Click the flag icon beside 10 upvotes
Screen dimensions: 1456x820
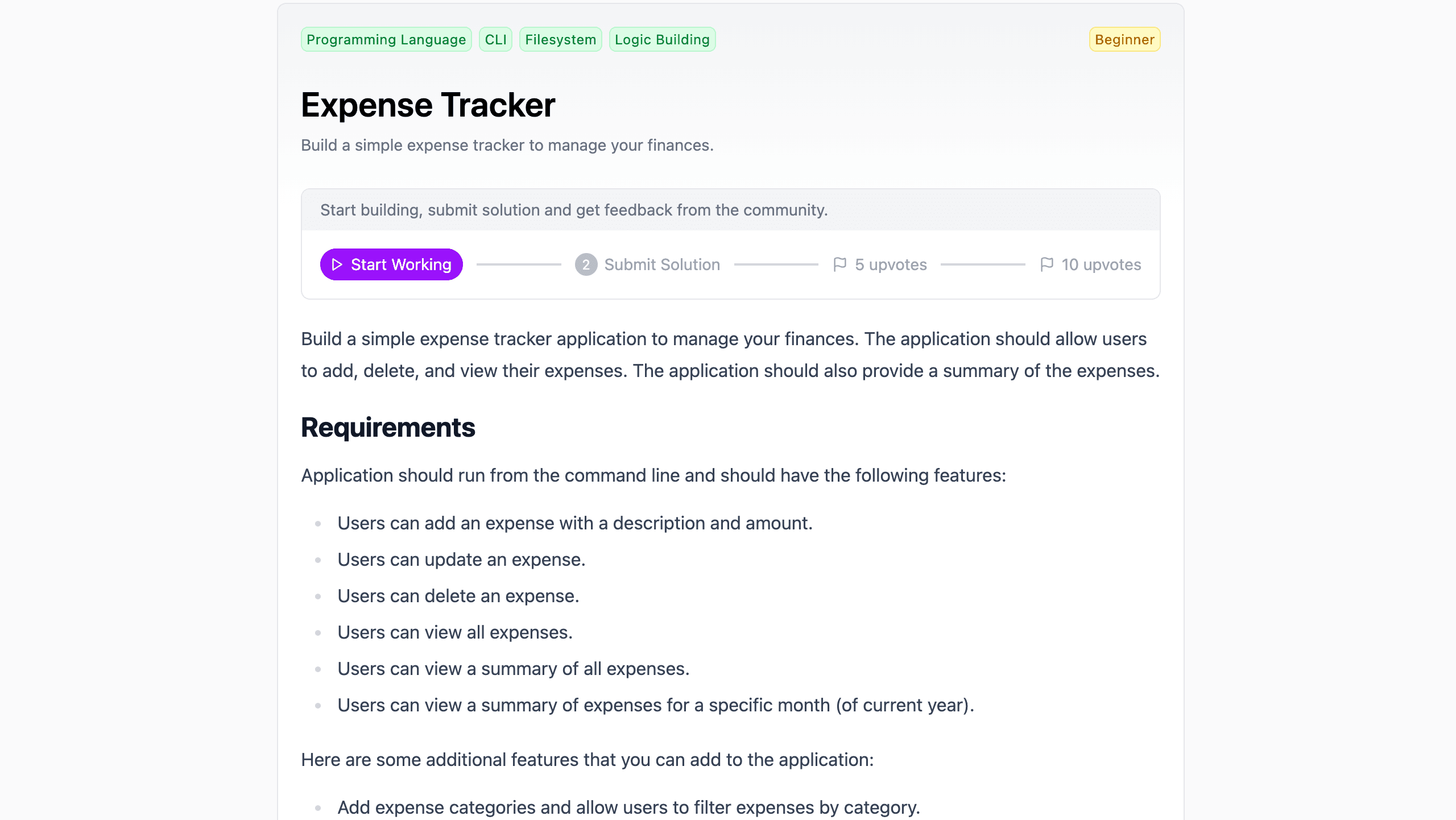pos(1047,264)
